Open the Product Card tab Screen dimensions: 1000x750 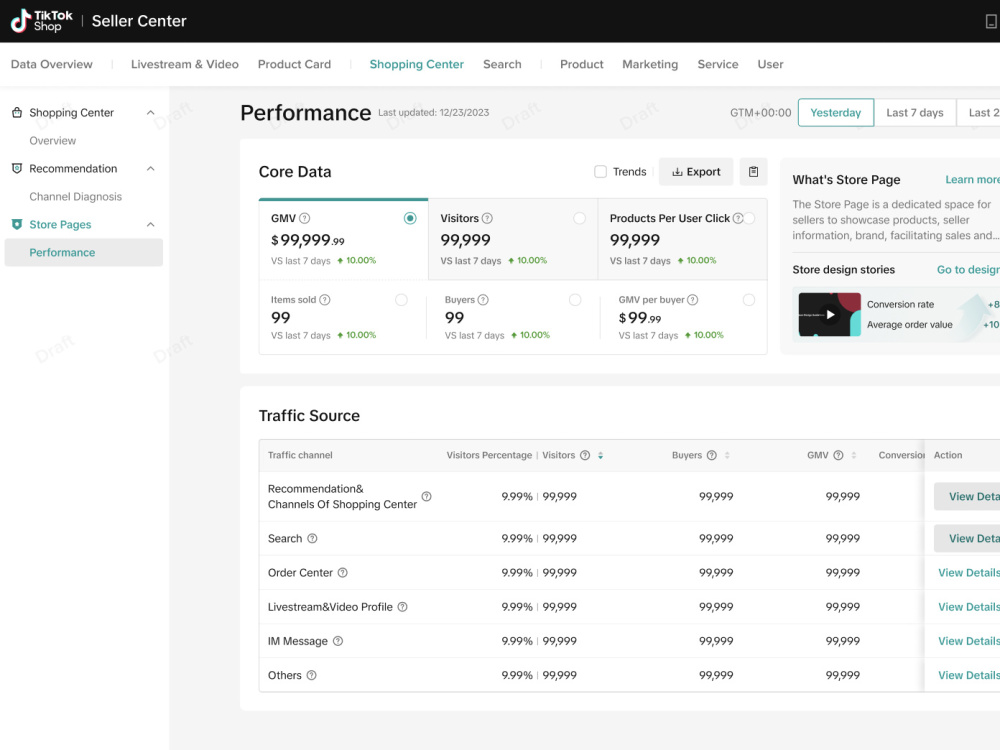(x=295, y=64)
